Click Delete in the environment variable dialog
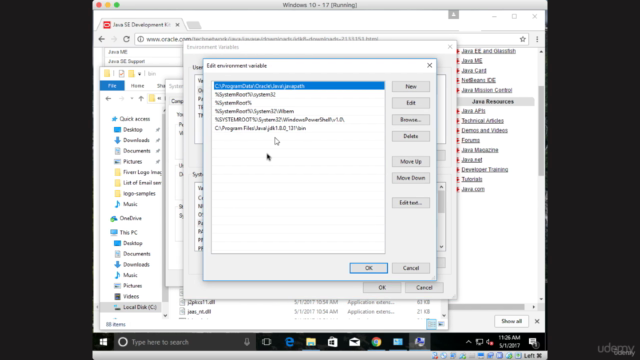Image resolution: width=640 pixels, height=360 pixels. tap(411, 136)
